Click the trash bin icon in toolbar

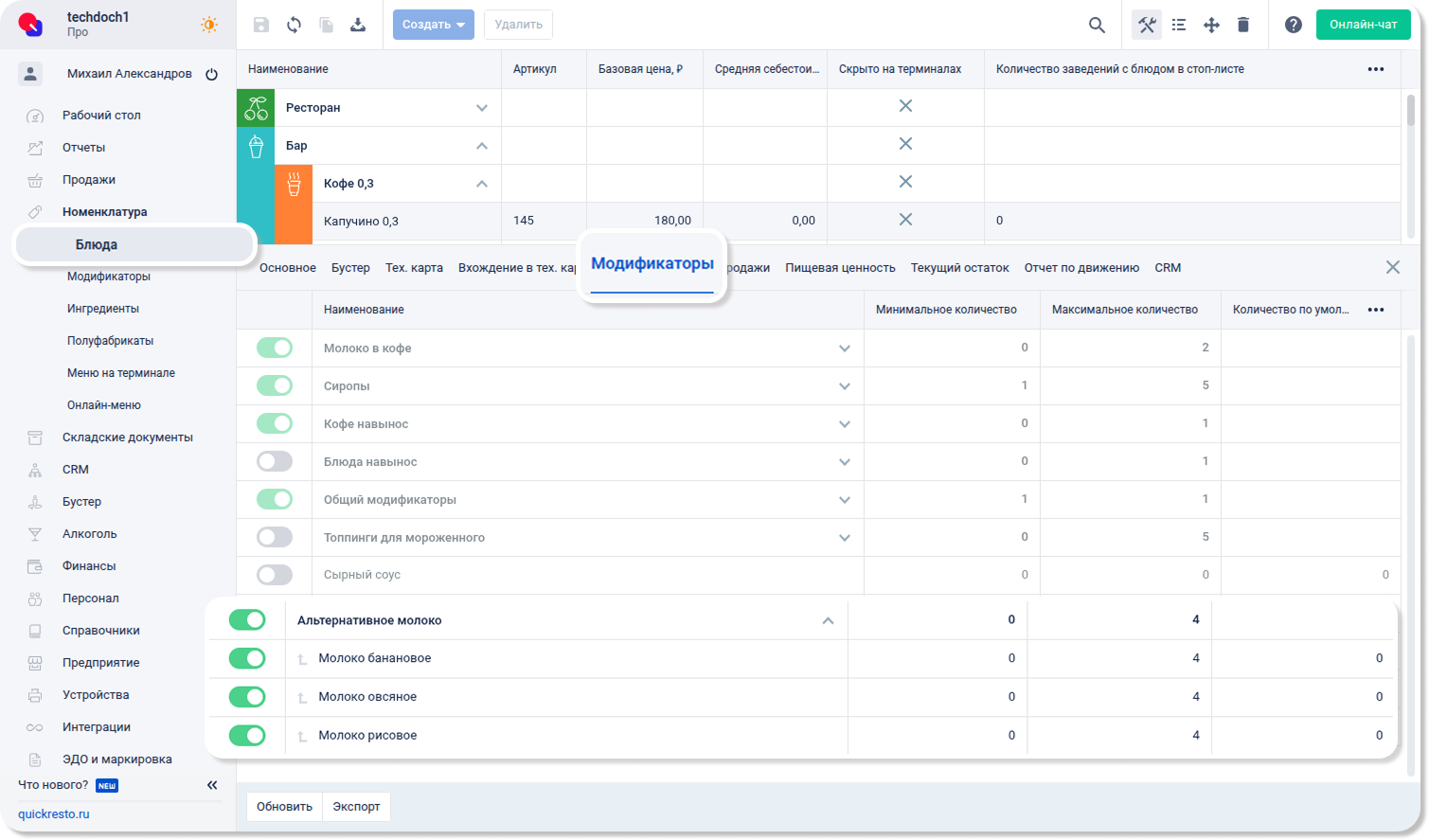point(1243,25)
